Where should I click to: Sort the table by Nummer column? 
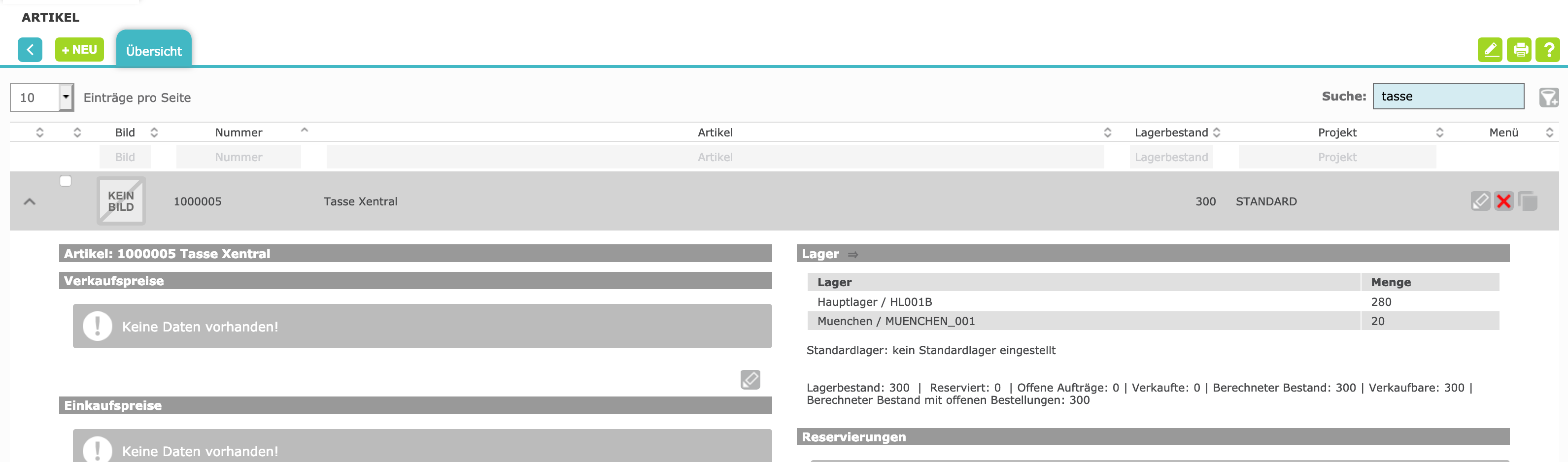pyautogui.click(x=239, y=132)
